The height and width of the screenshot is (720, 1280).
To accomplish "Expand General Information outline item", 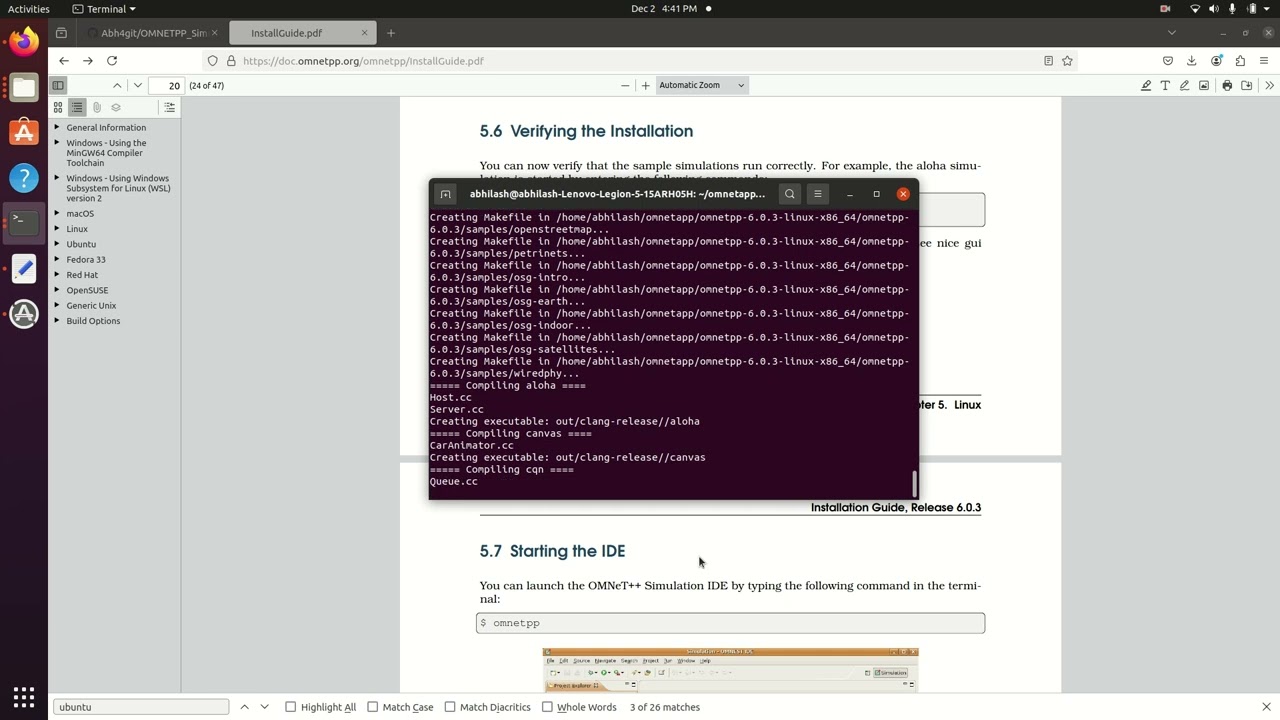I will [x=57, y=127].
